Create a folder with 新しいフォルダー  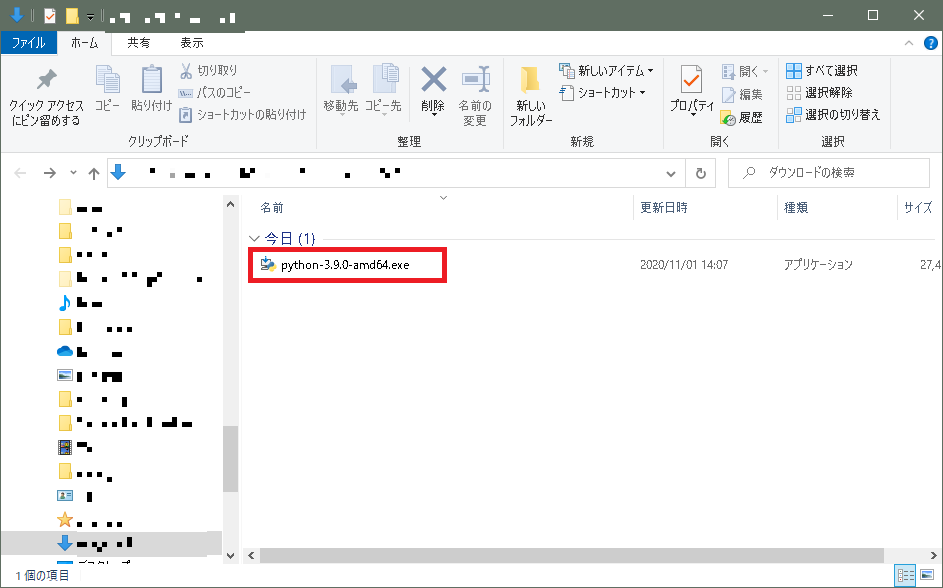click(531, 96)
